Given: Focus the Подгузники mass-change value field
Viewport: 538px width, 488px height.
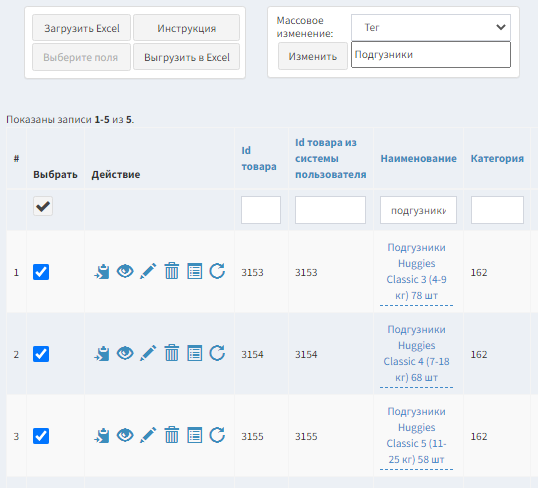Looking at the screenshot, I should [x=431, y=55].
